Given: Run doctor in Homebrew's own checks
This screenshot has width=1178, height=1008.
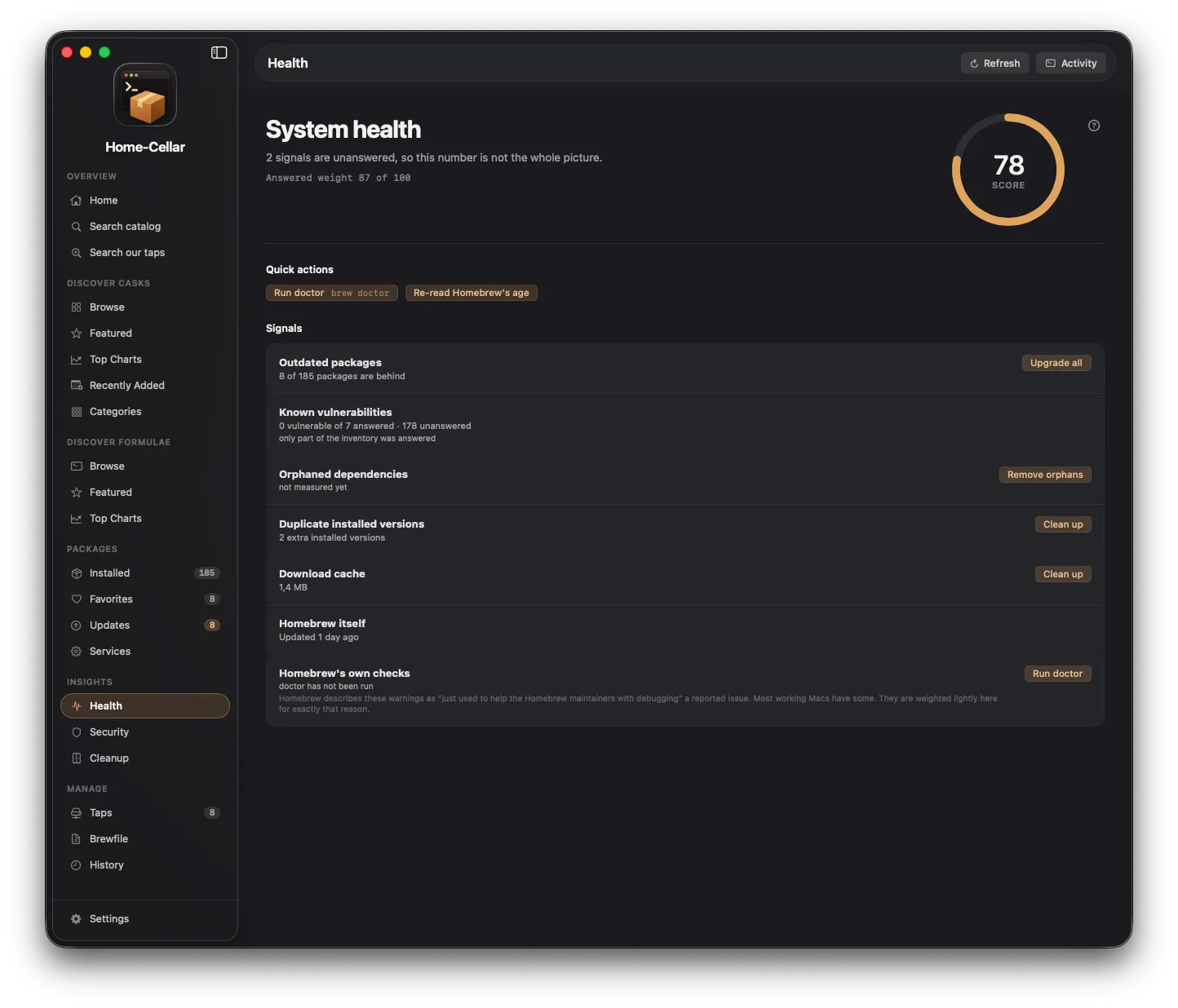Looking at the screenshot, I should point(1057,674).
